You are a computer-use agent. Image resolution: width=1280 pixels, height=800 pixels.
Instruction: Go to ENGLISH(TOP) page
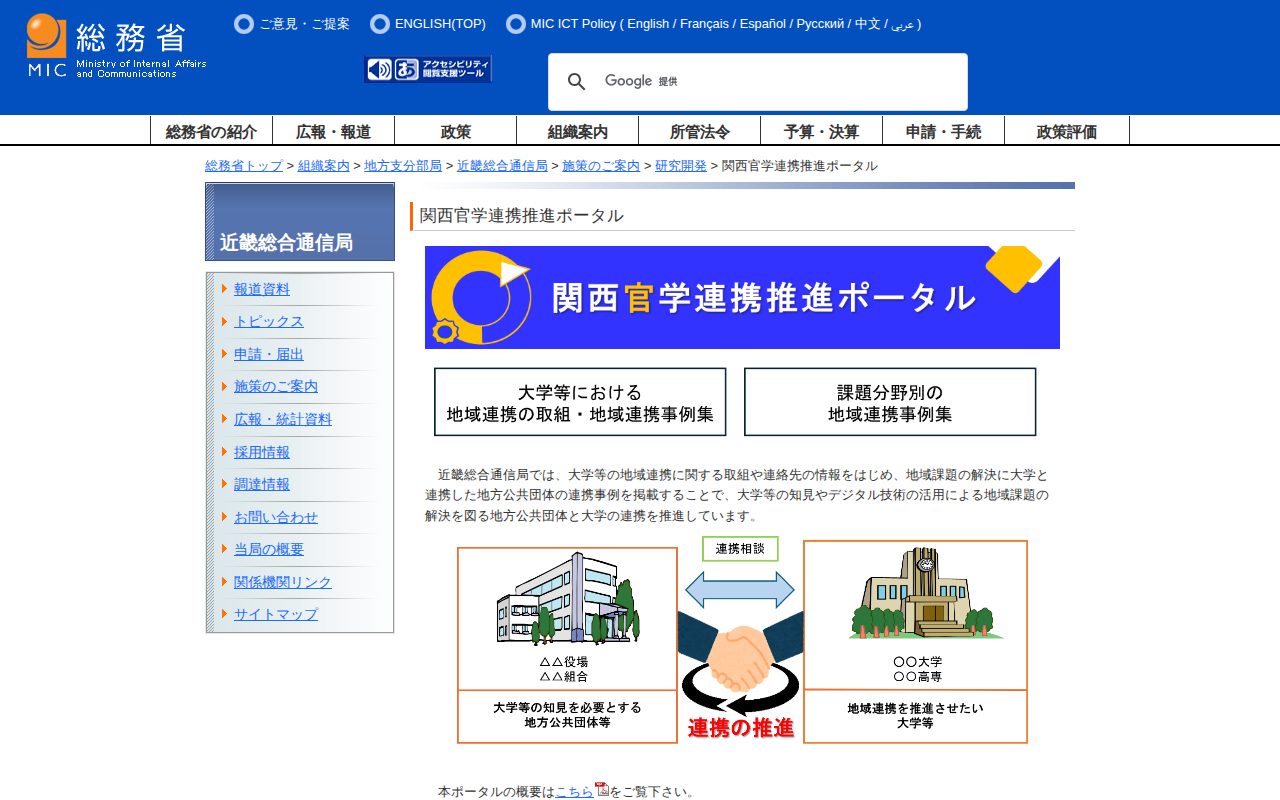(x=440, y=24)
